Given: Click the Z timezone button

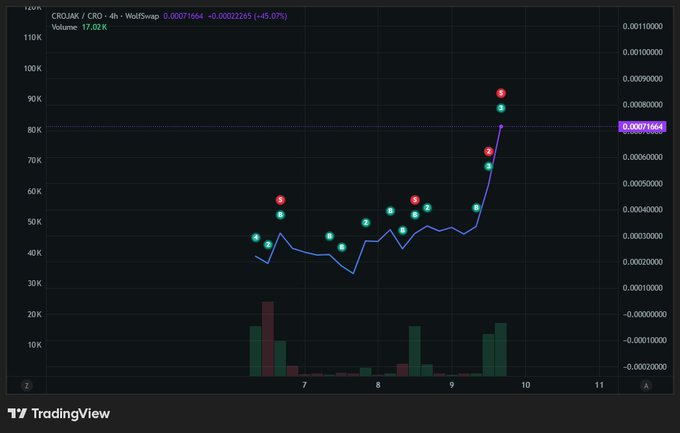Looking at the screenshot, I should [27, 385].
